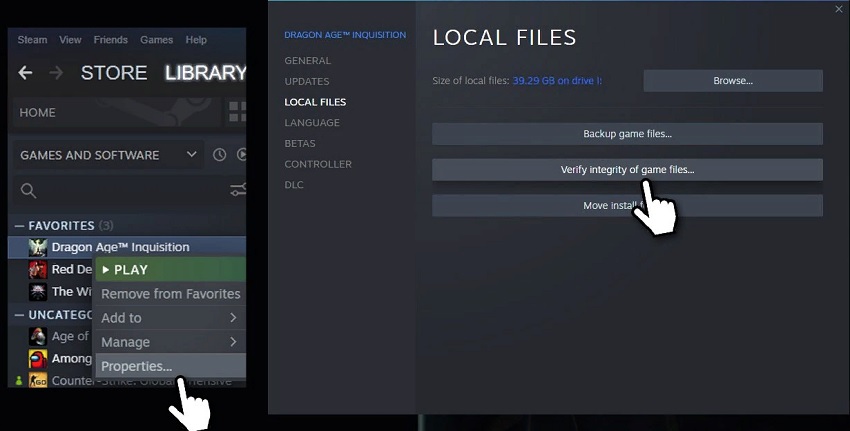This screenshot has height=431, width=850.
Task: Collapse the Uncategorized category
Action: point(20,314)
